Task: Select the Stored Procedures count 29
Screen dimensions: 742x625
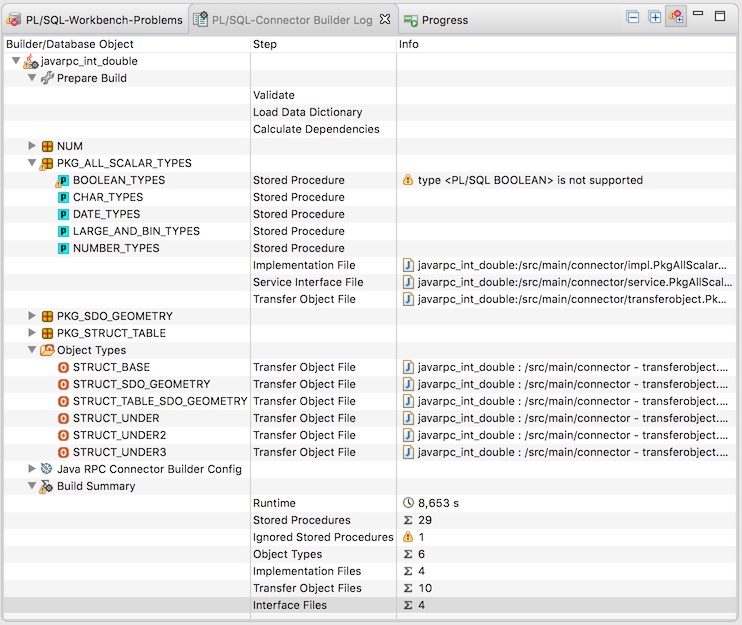Action: click(424, 520)
